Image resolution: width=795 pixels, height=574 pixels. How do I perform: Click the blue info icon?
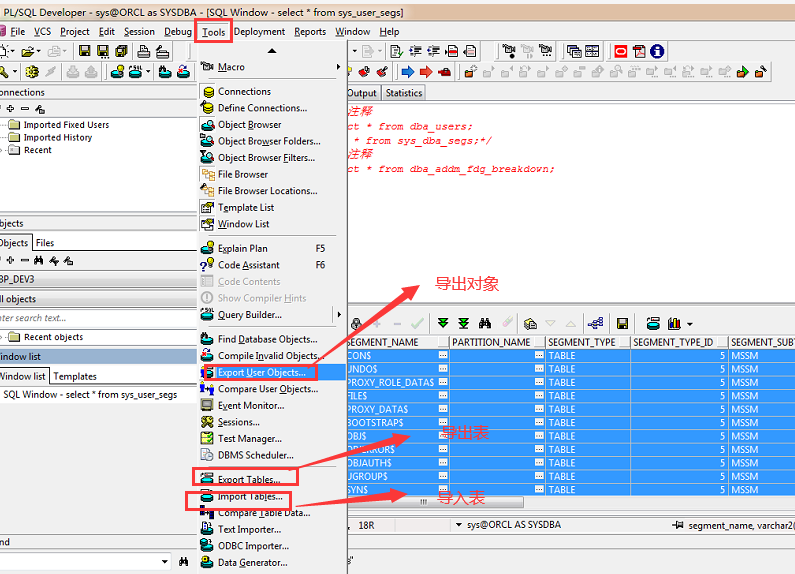tap(657, 51)
